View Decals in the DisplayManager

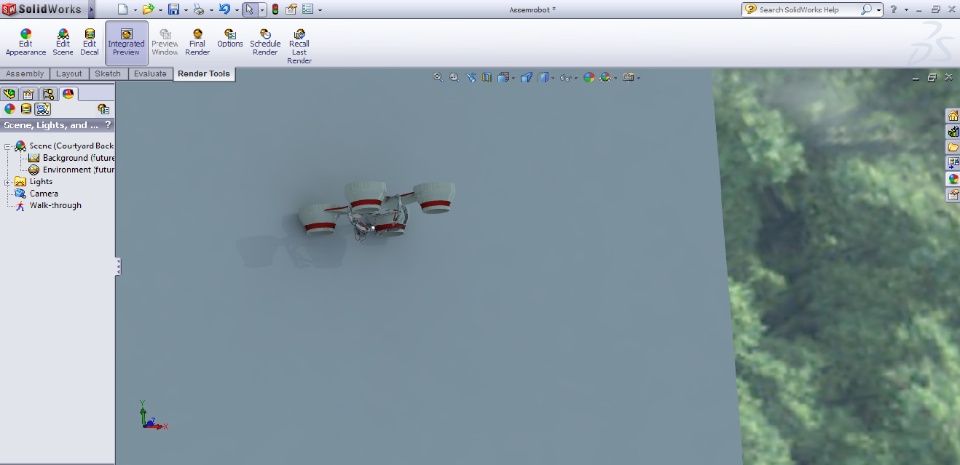26,109
